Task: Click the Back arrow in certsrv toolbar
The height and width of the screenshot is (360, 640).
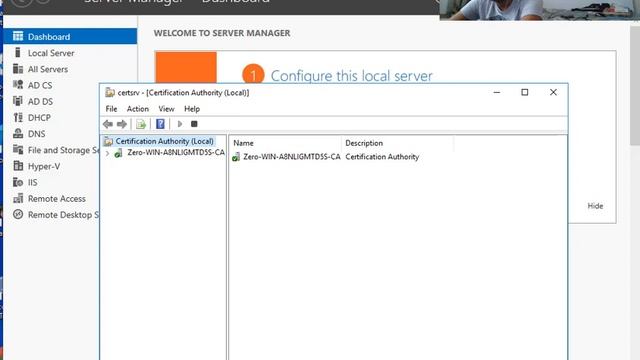Action: [x=108, y=124]
